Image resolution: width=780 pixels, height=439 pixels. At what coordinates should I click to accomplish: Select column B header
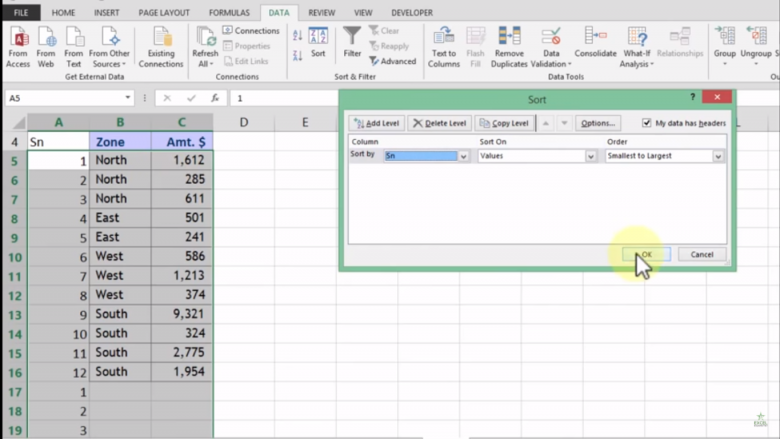[x=120, y=122]
